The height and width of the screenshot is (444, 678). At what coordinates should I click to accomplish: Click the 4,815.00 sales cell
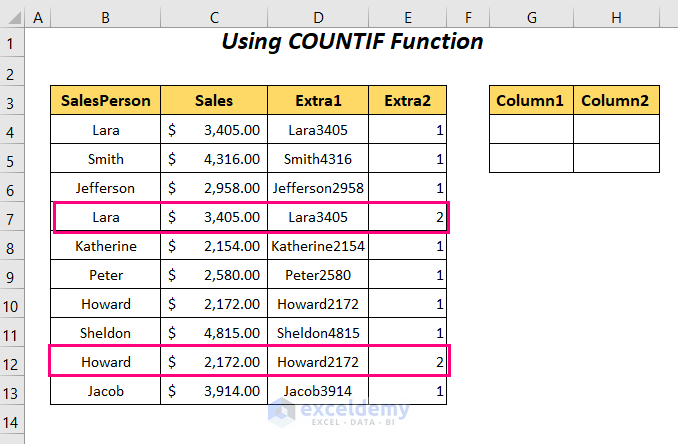click(214, 333)
